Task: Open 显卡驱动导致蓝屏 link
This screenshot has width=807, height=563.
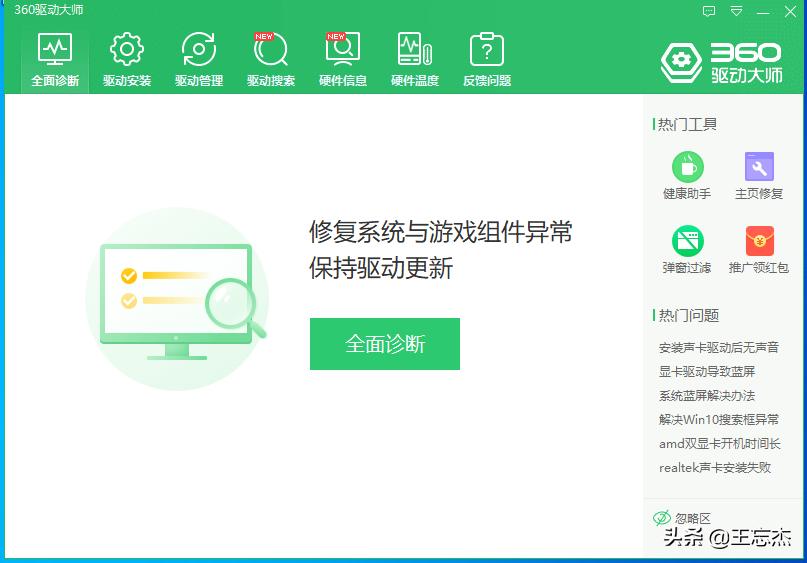Action: click(x=707, y=371)
